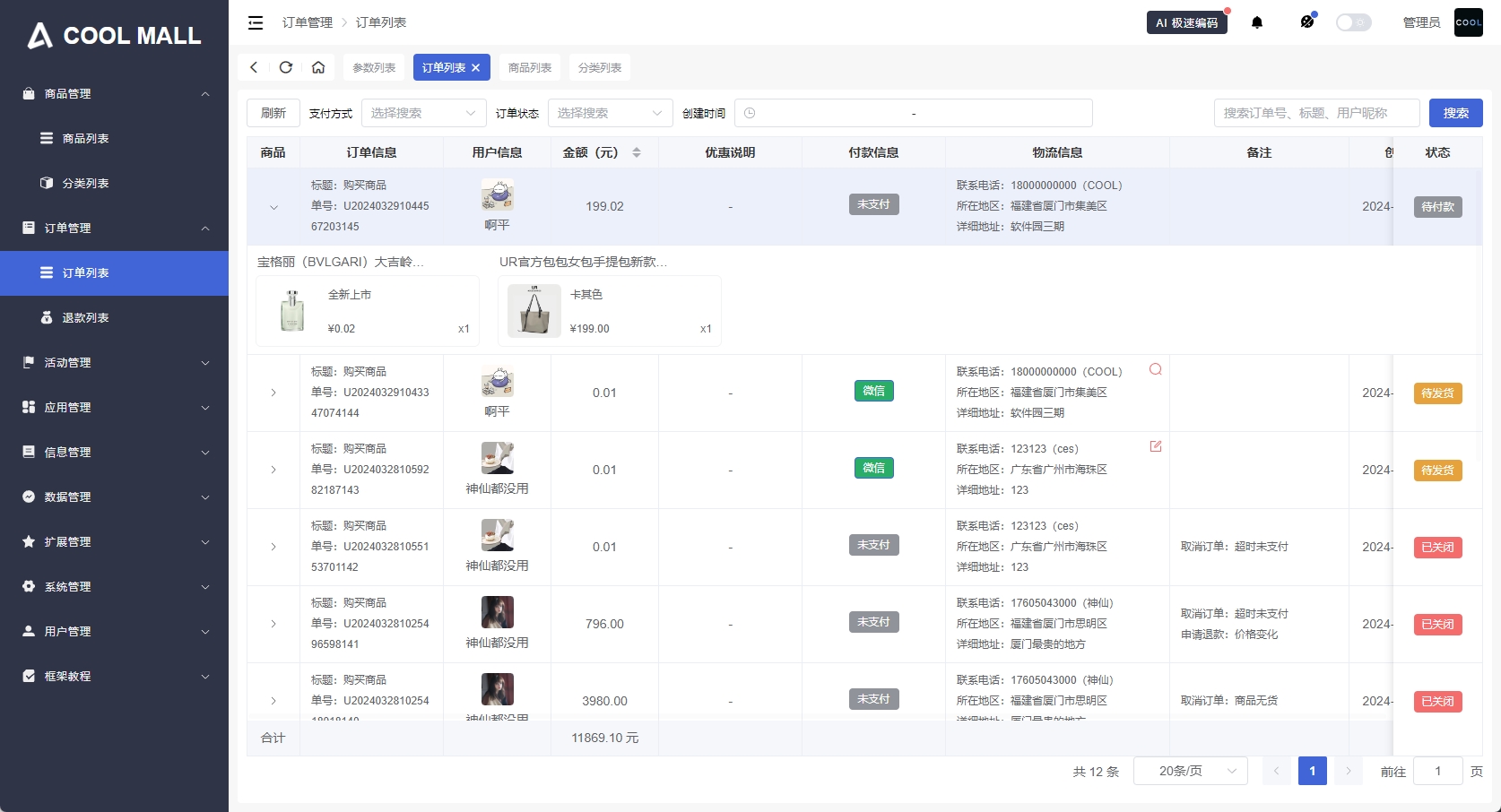Switch to the 商品列表 tab
Viewport: 1501px width, 812px height.
click(x=530, y=67)
